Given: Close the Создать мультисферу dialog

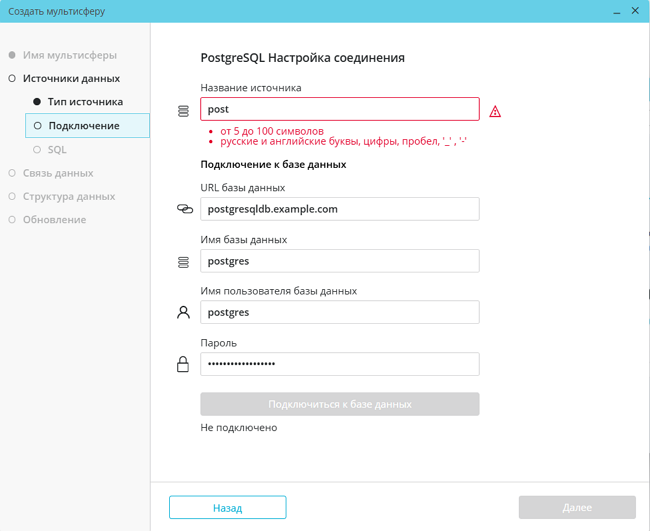Looking at the screenshot, I should click(635, 11).
